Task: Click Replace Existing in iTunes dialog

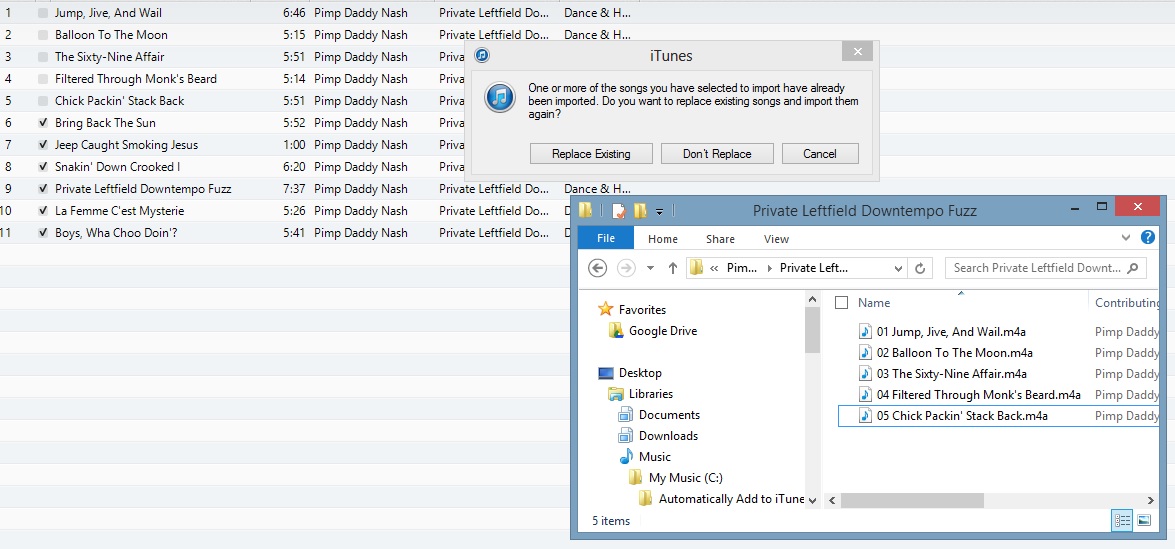Action: [591, 154]
